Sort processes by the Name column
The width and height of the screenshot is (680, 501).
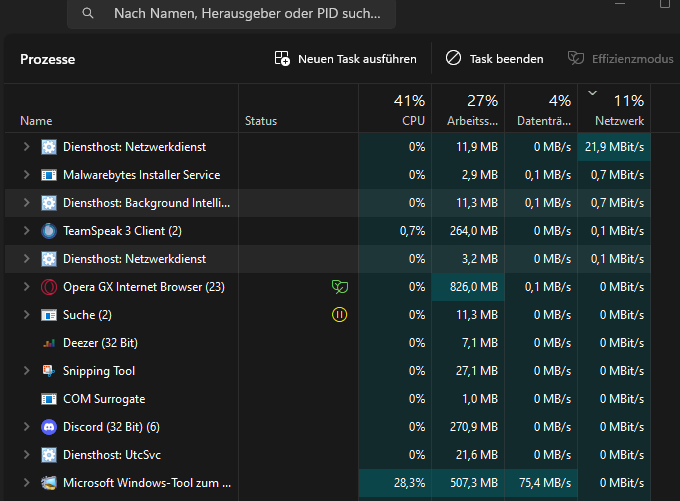121,108
